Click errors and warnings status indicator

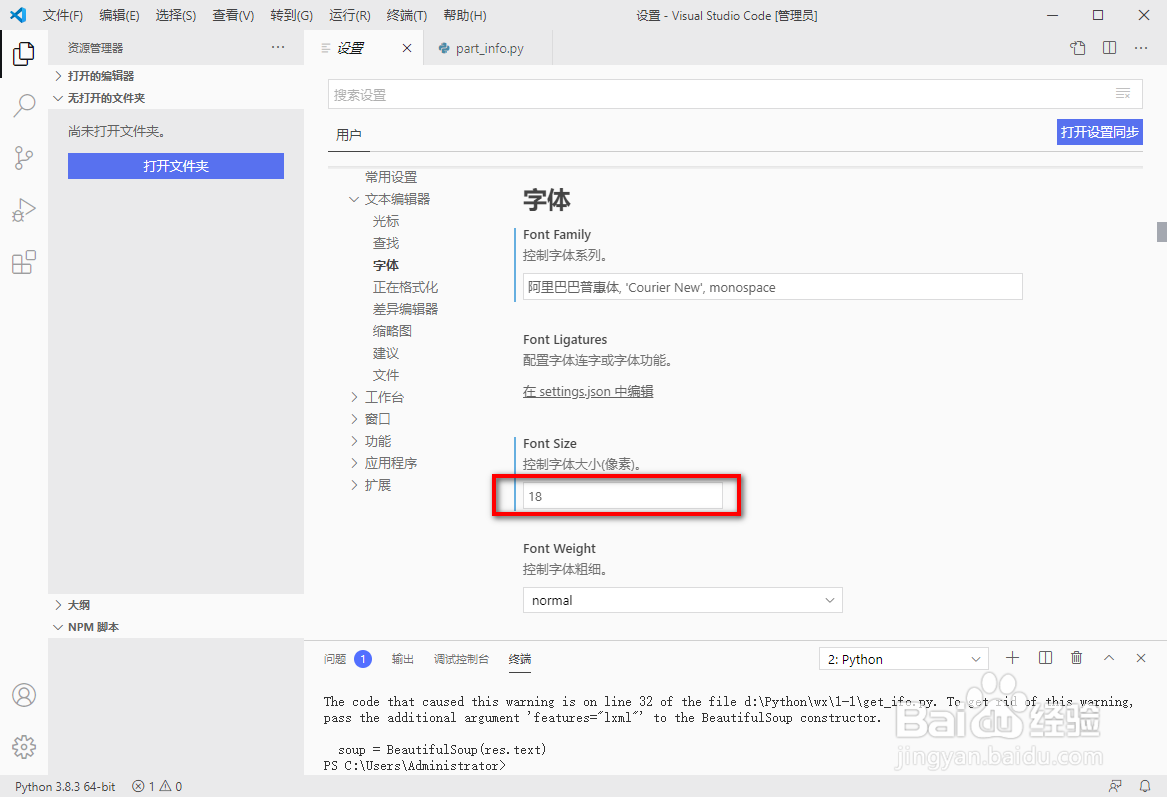[x=157, y=787]
